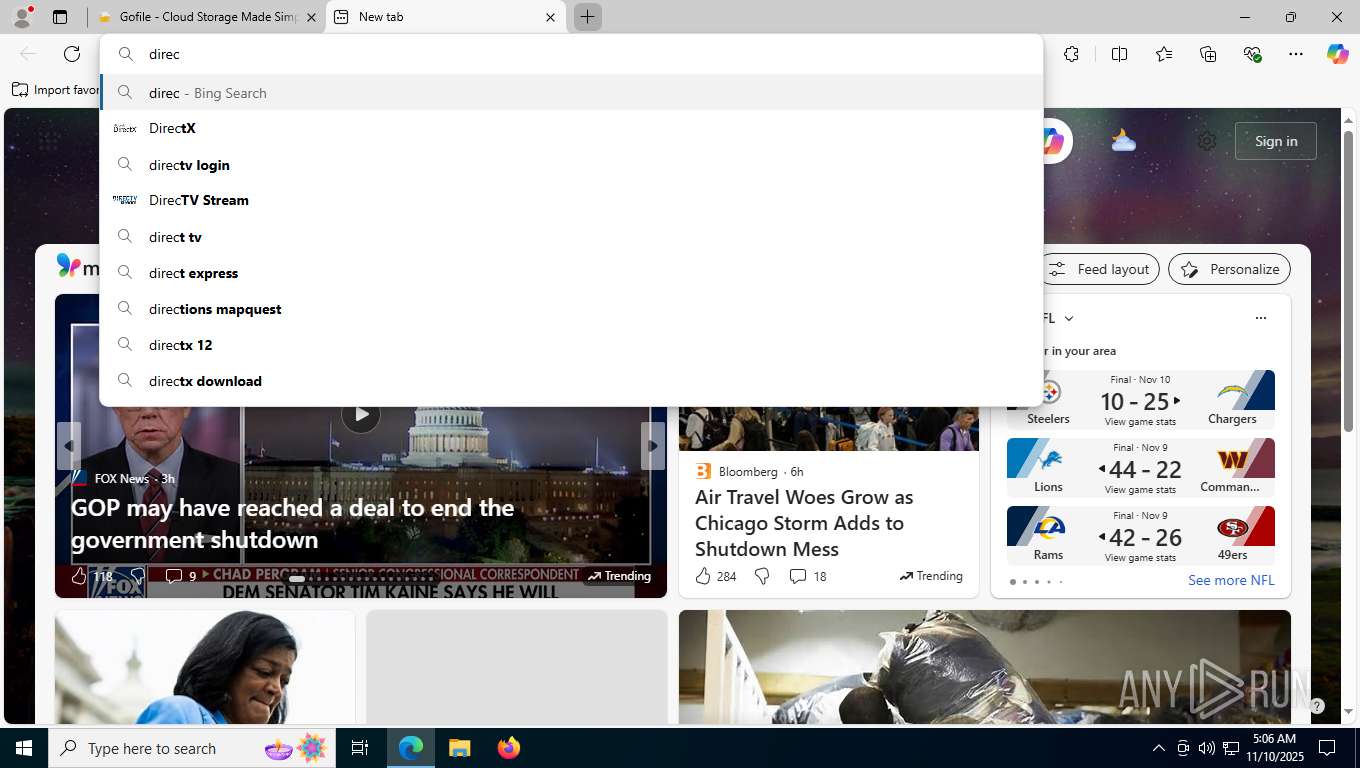The width and height of the screenshot is (1360, 768).
Task: Open the Personalize button
Action: [x=1229, y=269]
